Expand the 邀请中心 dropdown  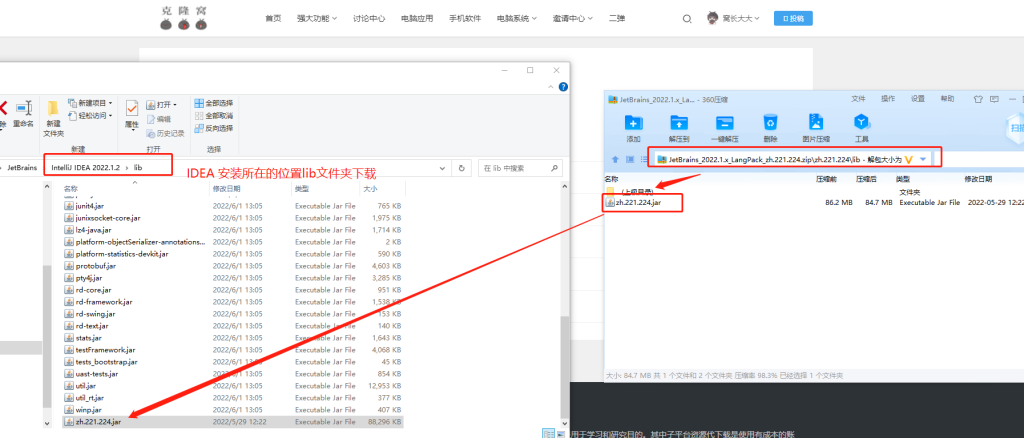tap(573, 18)
